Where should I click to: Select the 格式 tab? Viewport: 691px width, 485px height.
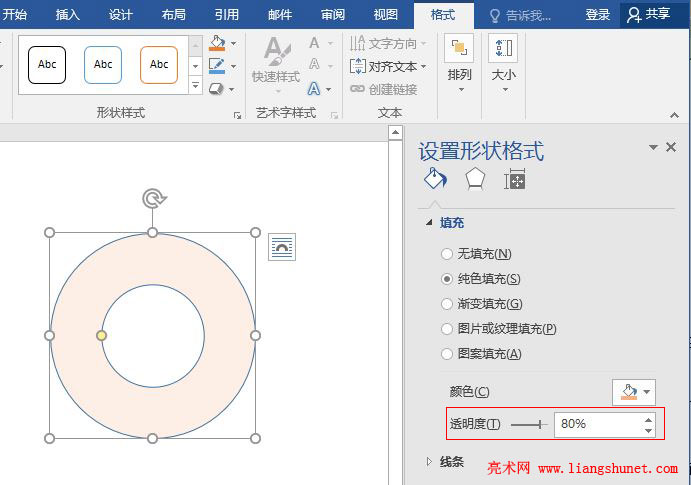tap(443, 15)
